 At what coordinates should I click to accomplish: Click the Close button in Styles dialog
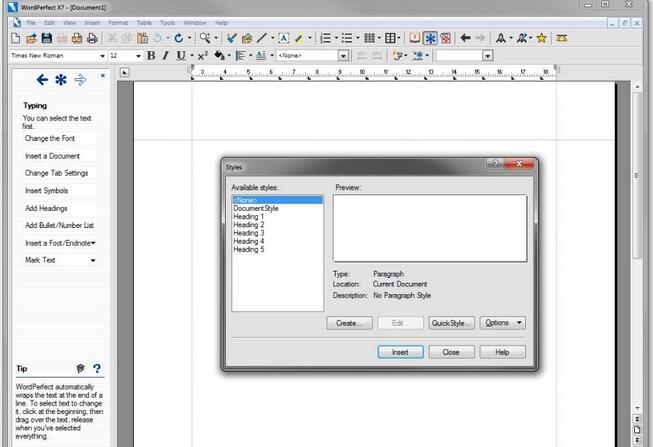(x=451, y=352)
